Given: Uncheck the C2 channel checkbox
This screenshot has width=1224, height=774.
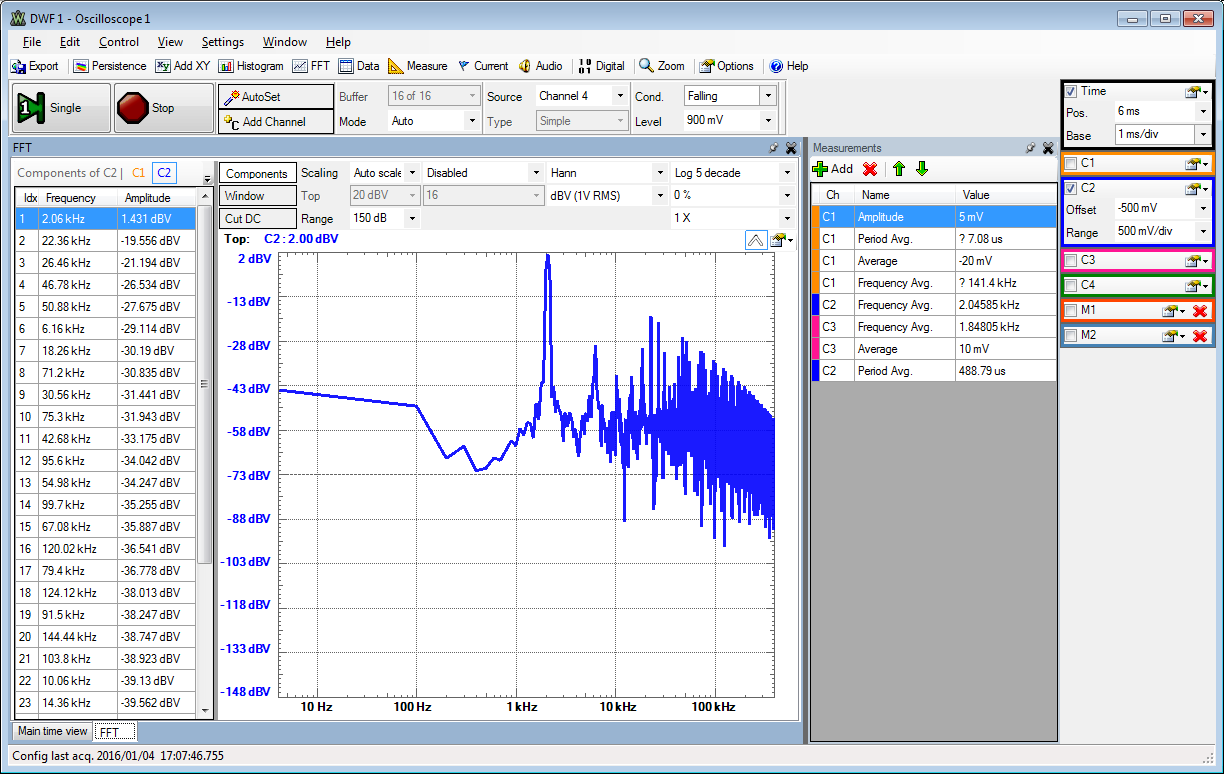Looking at the screenshot, I should click(1071, 188).
